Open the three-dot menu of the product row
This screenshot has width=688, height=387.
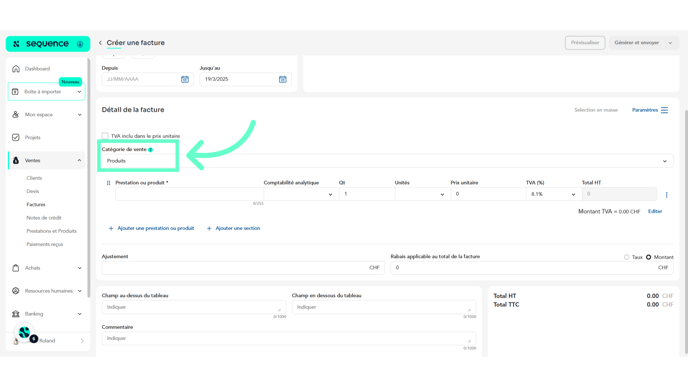666,195
